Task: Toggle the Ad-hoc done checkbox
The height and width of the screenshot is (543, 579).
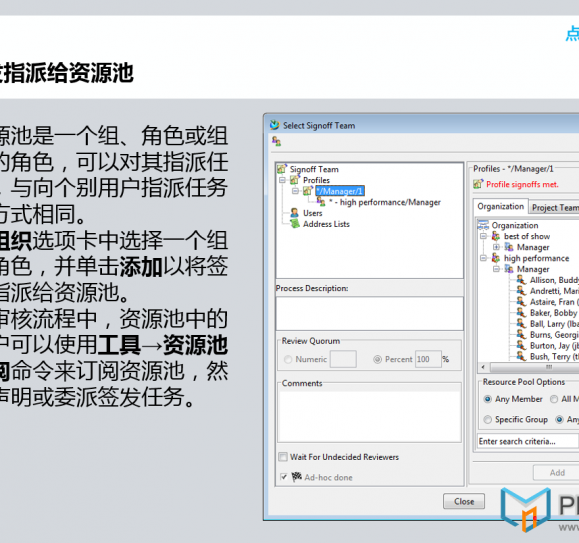Action: pyautogui.click(x=284, y=477)
